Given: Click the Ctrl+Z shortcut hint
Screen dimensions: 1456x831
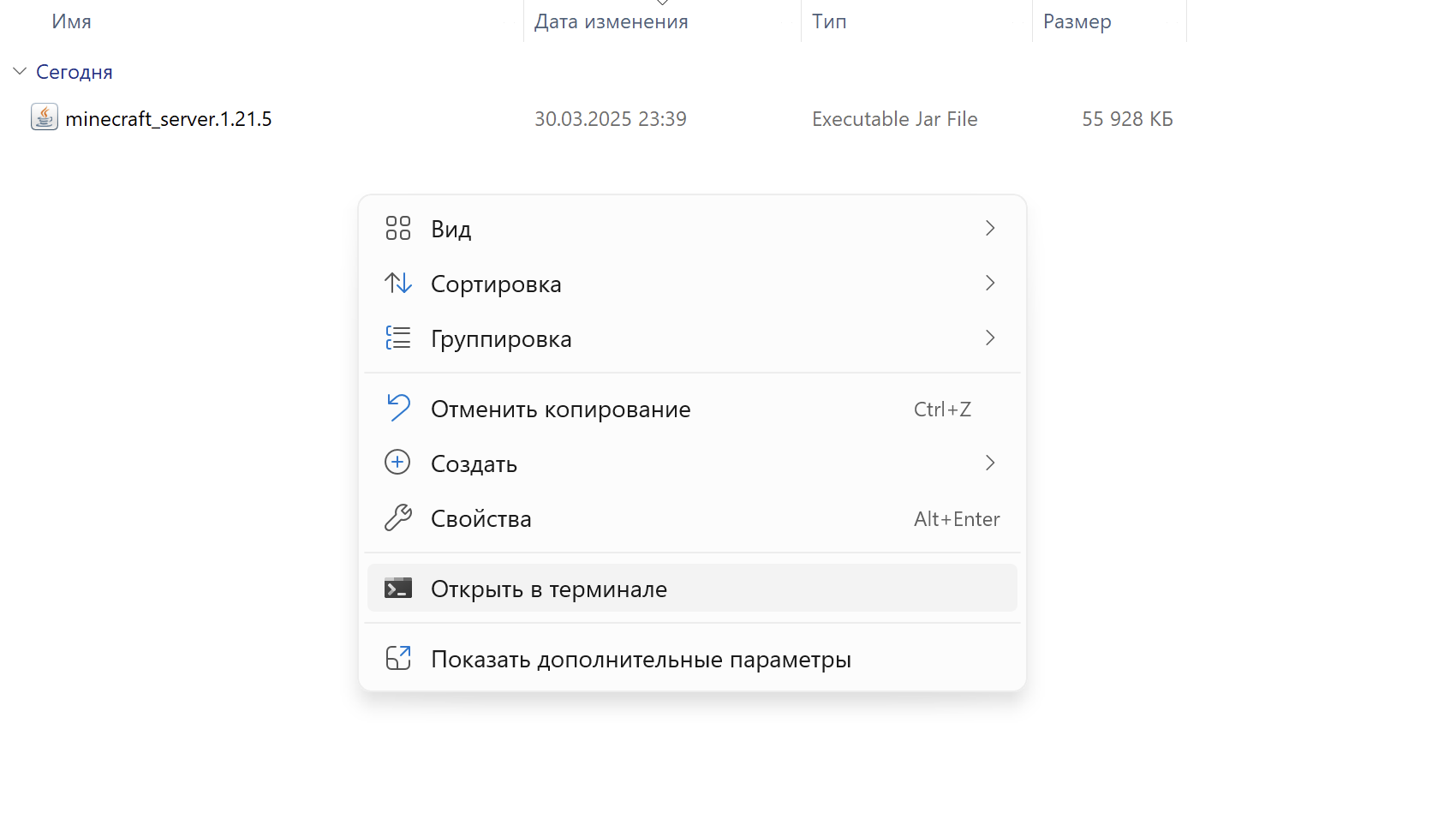Looking at the screenshot, I should [942, 410].
